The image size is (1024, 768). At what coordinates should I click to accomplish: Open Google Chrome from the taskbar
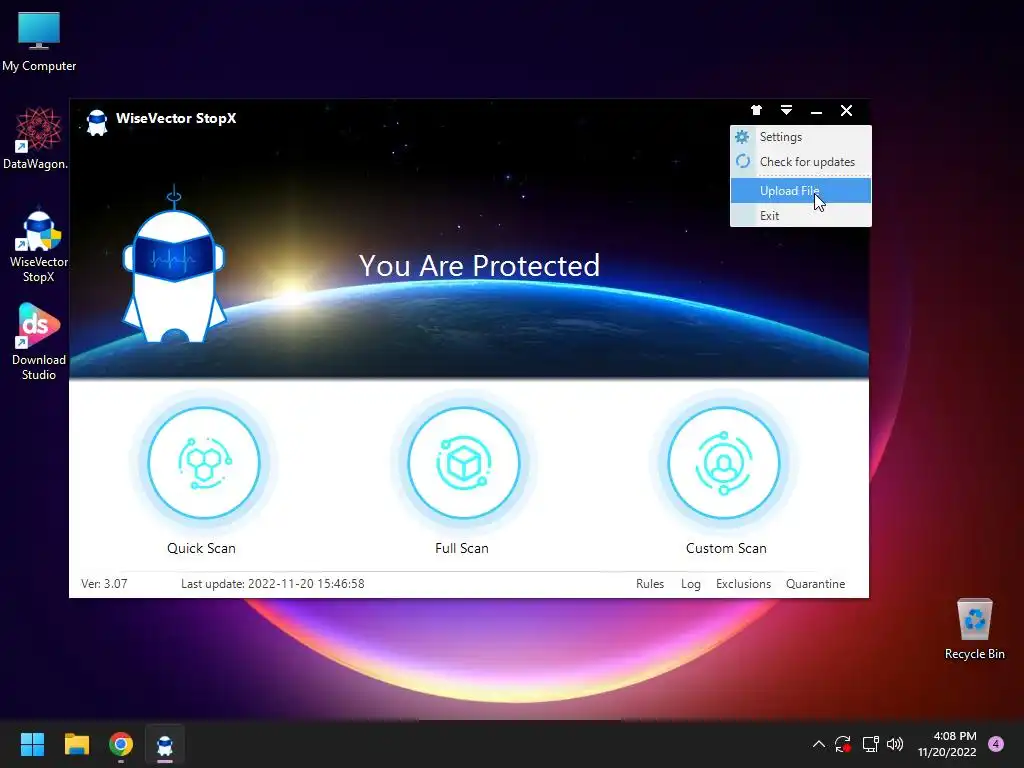[121, 744]
